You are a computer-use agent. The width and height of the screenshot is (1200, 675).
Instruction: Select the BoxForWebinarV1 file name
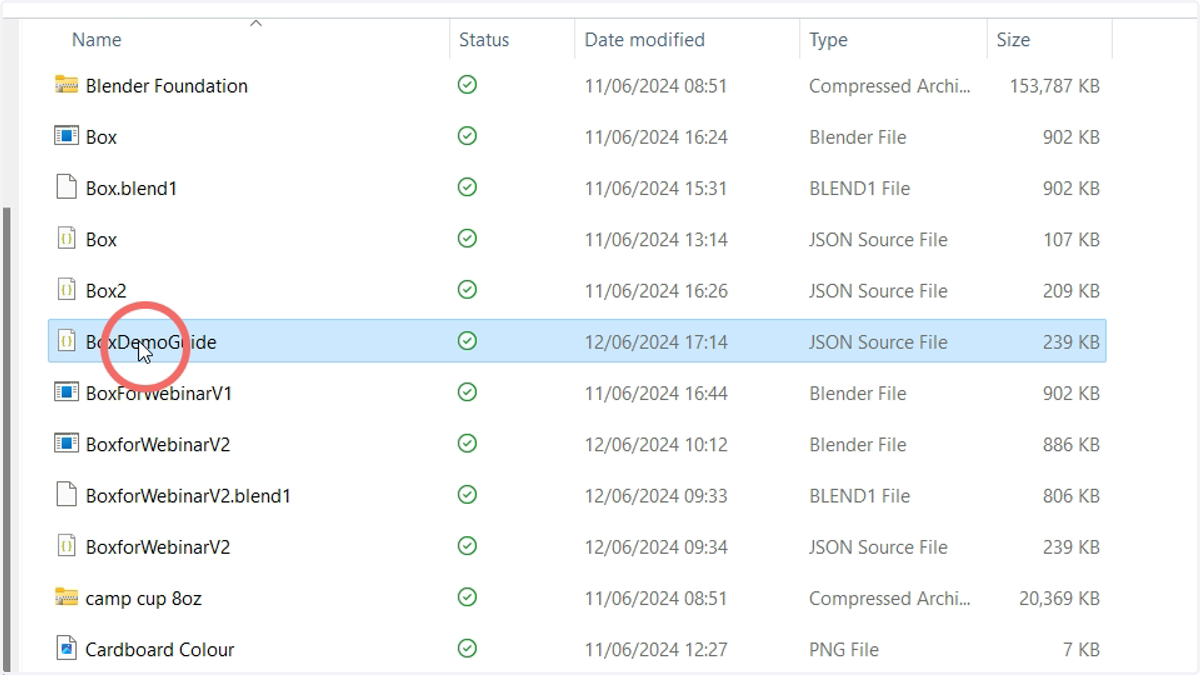pos(159,393)
